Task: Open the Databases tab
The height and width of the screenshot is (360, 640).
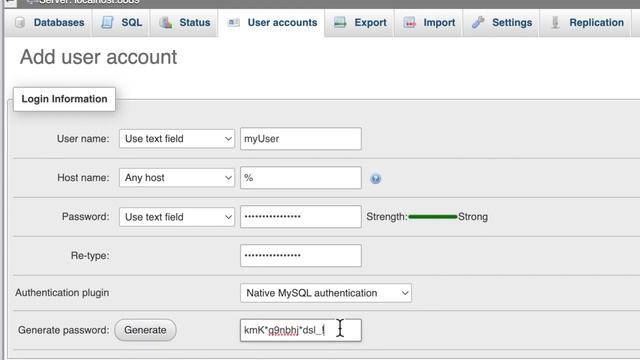Action: click(49, 23)
